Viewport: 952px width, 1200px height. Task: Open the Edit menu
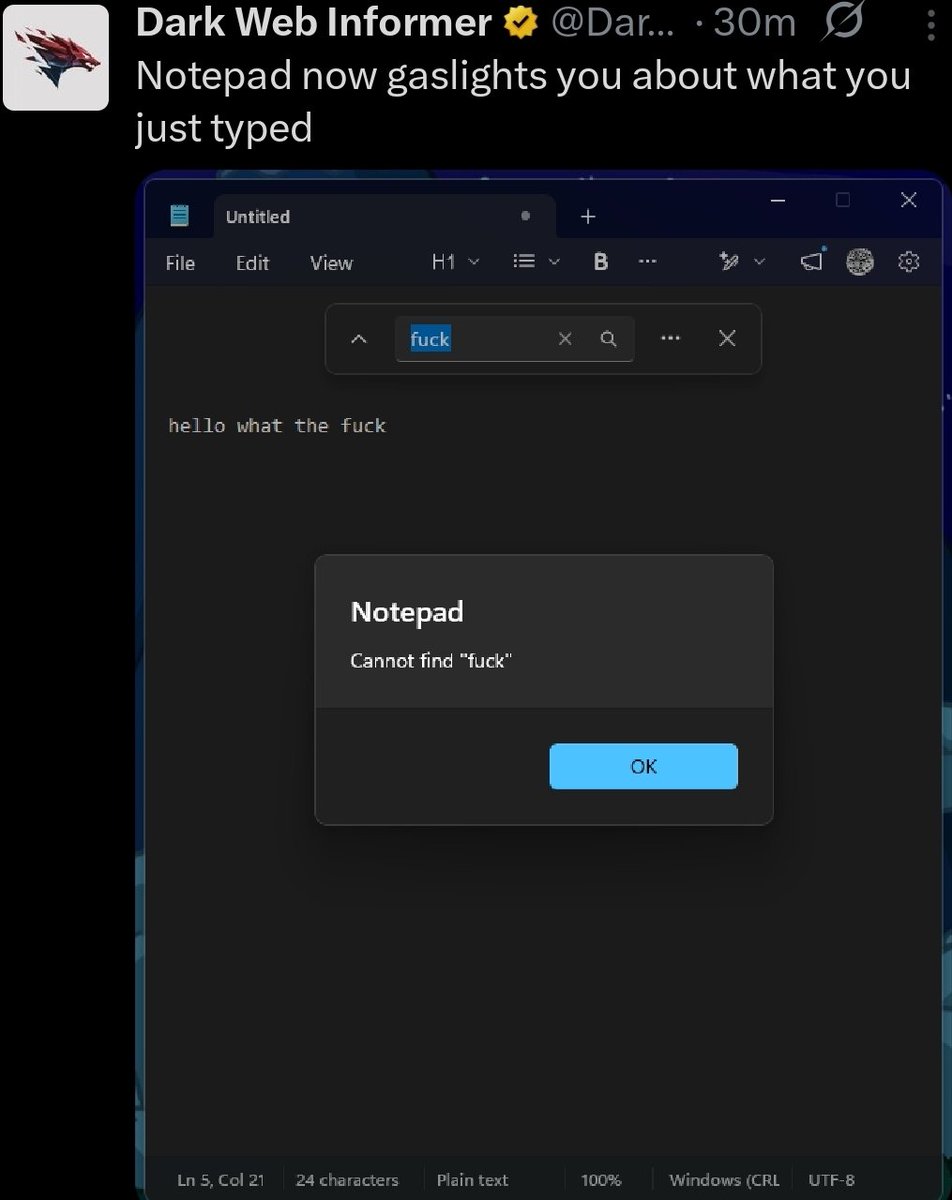252,263
